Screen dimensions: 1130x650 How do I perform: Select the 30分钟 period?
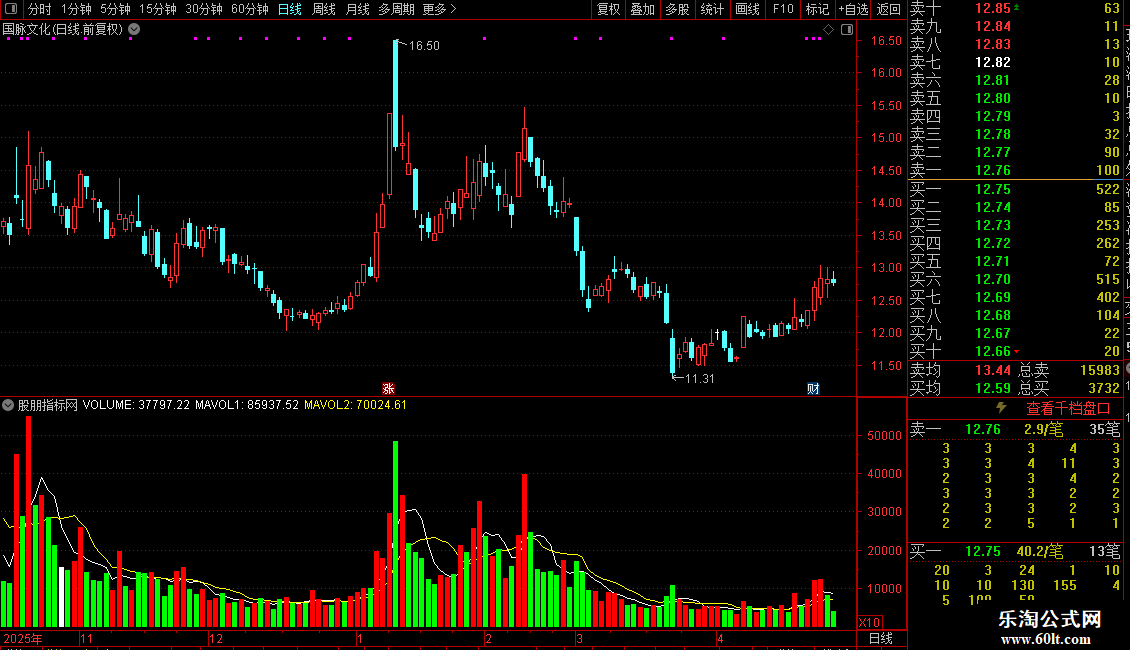coord(204,9)
